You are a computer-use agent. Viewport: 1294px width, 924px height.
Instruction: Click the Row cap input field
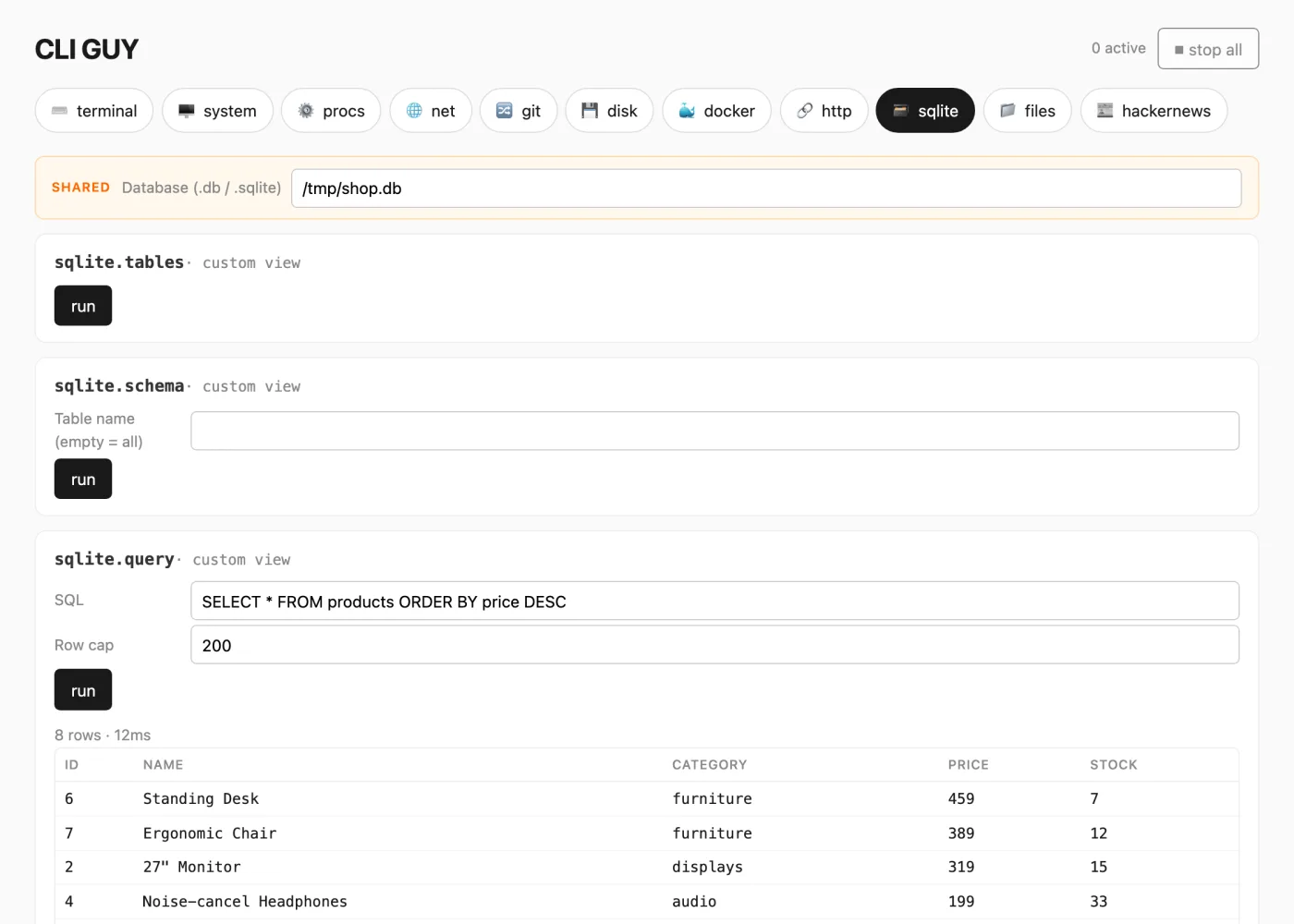[714, 645]
